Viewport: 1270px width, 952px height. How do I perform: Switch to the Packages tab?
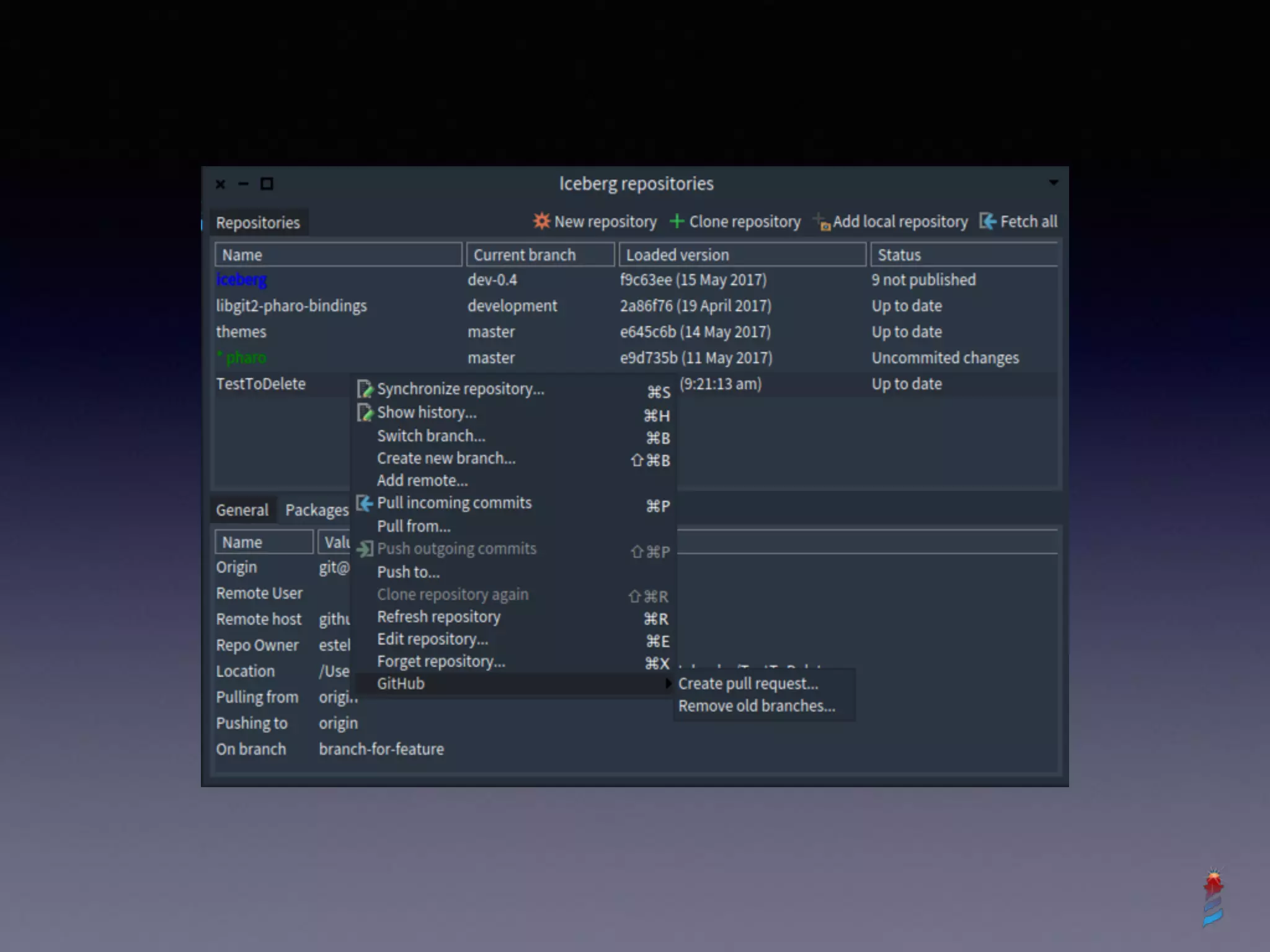click(x=316, y=510)
